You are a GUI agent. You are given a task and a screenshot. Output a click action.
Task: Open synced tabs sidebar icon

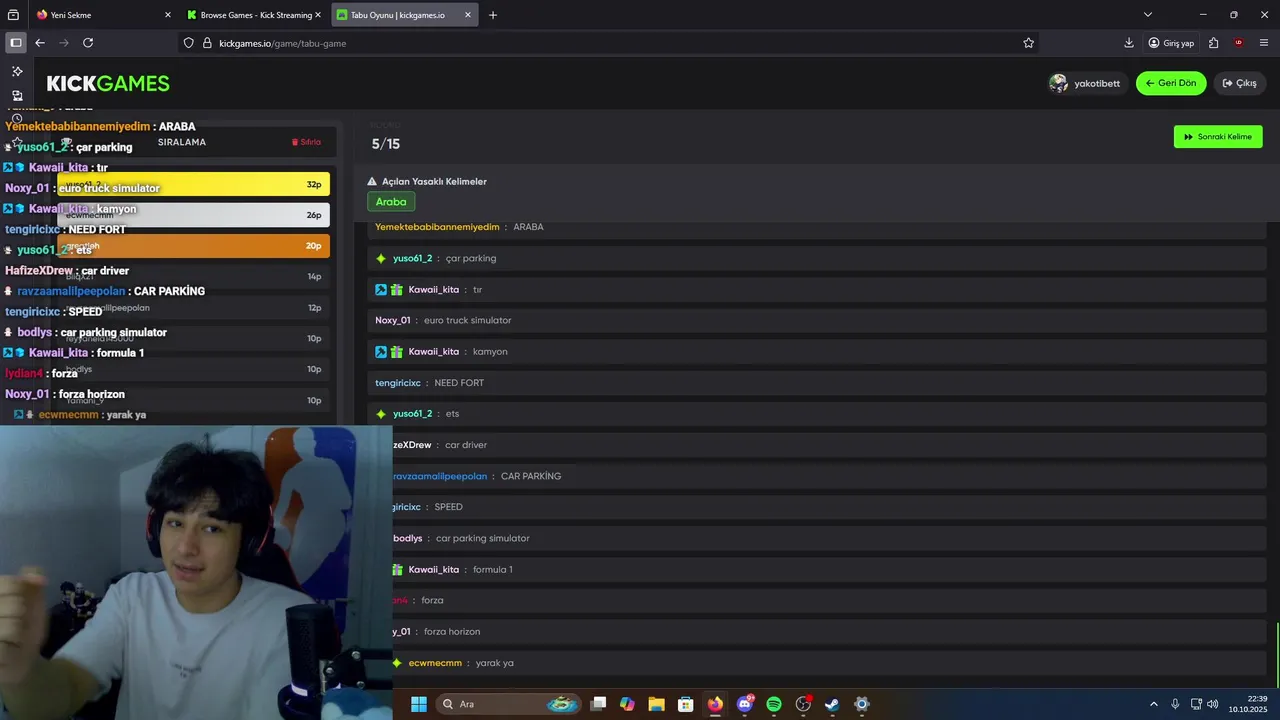point(17,96)
